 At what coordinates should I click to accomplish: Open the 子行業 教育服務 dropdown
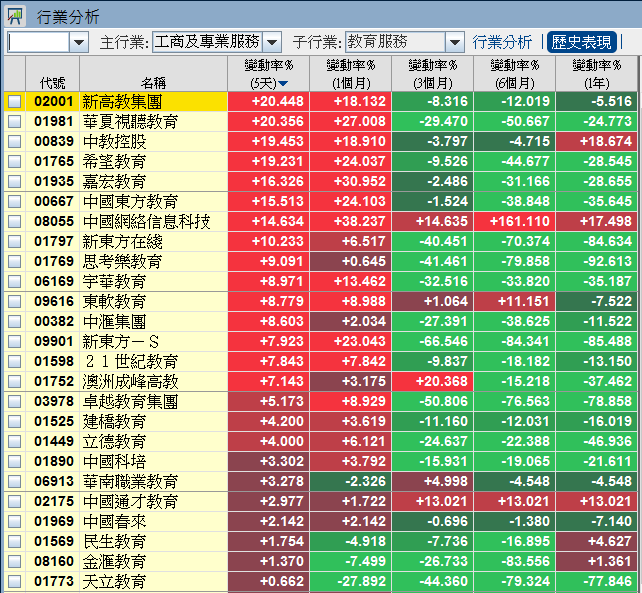455,42
